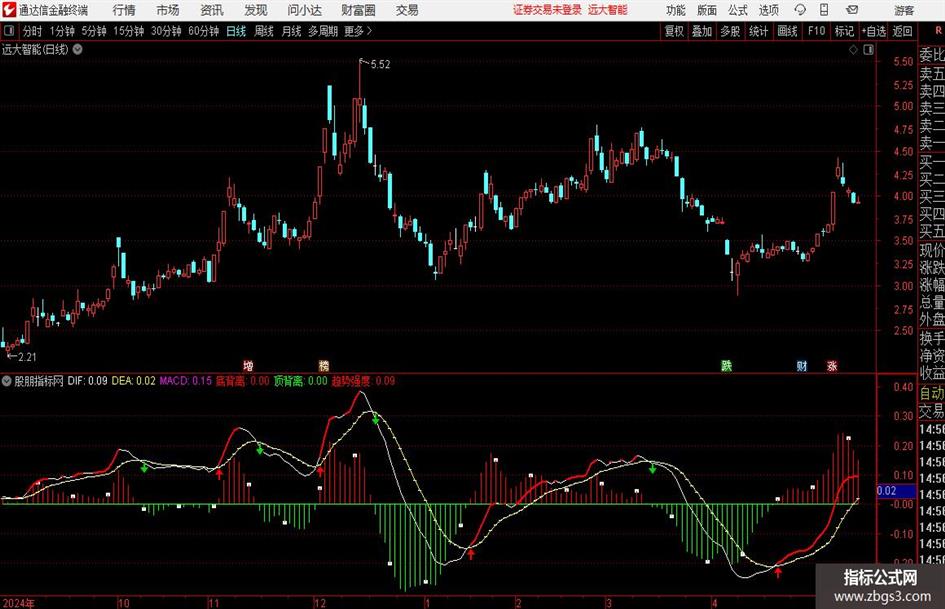Image resolution: width=945 pixels, height=609 pixels.
Task: Toggle the right info panel icon above chart
Action: point(868,50)
